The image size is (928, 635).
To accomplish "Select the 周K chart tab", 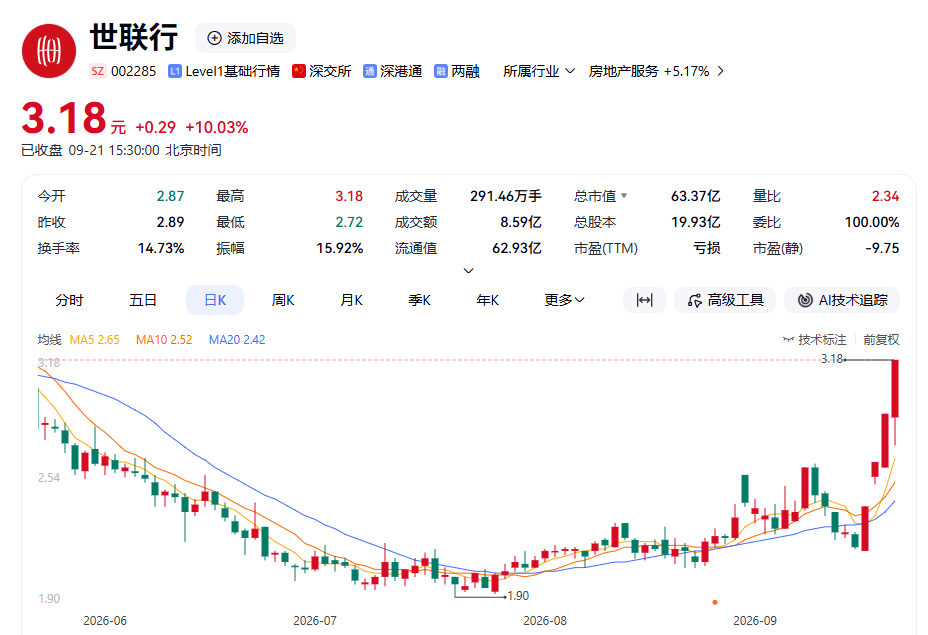I will pos(283,300).
